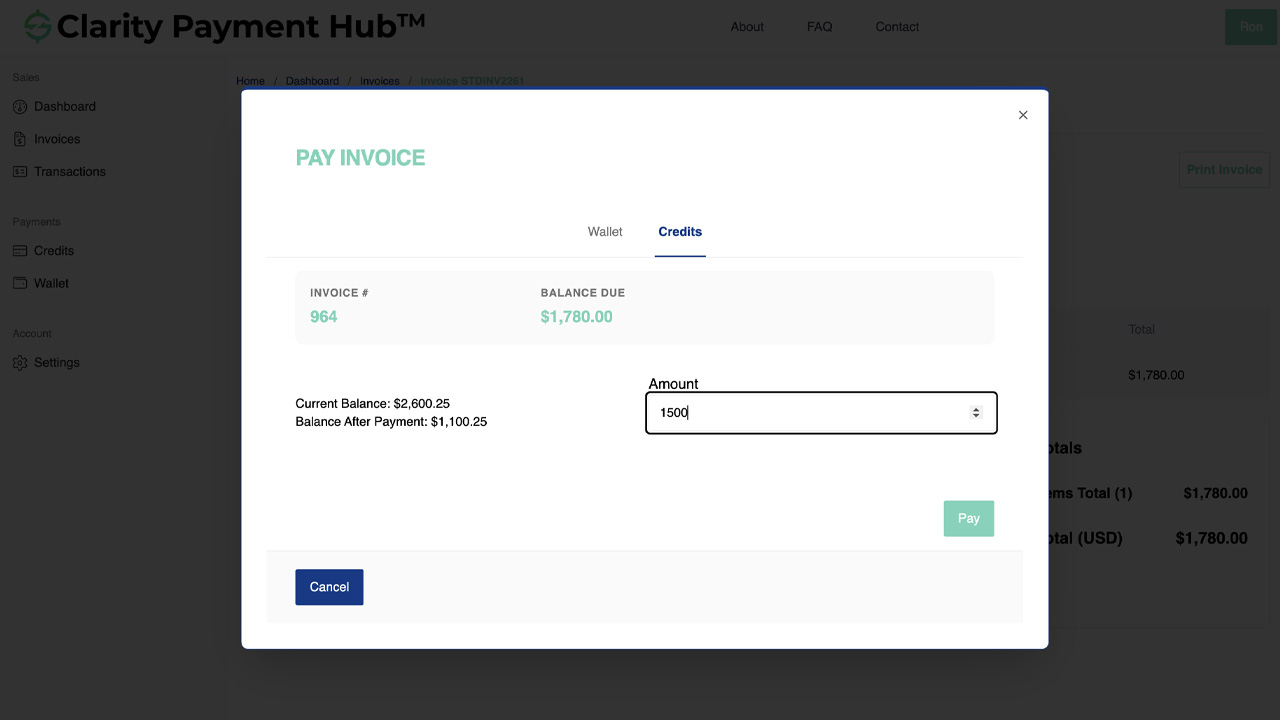
Task: Open the About page from the top nav
Action: [747, 27]
